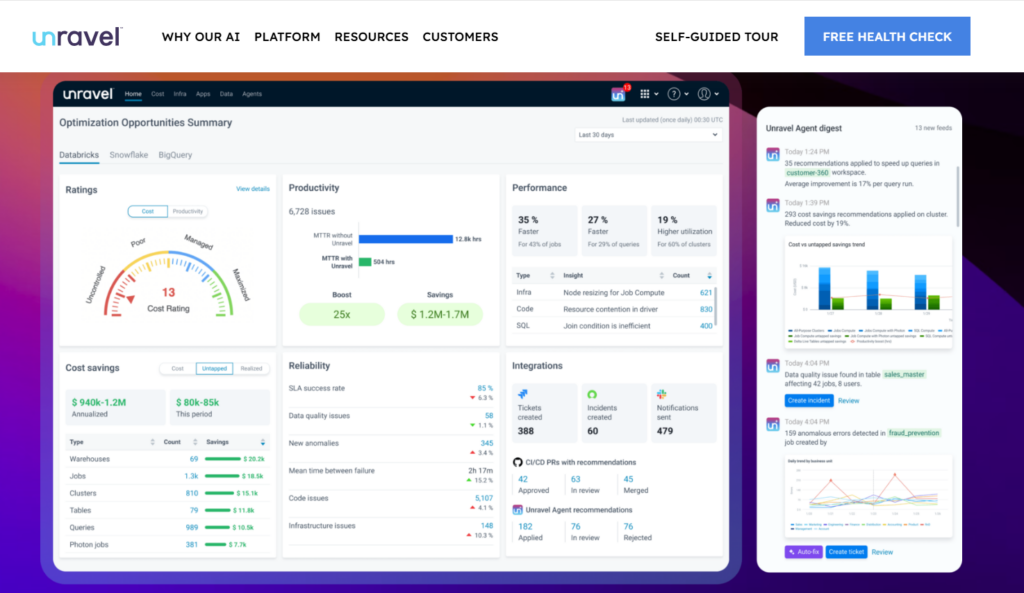Viewport: 1024px width, 593px height.
Task: Select Cost in the Cost savings toggle
Action: point(178,369)
